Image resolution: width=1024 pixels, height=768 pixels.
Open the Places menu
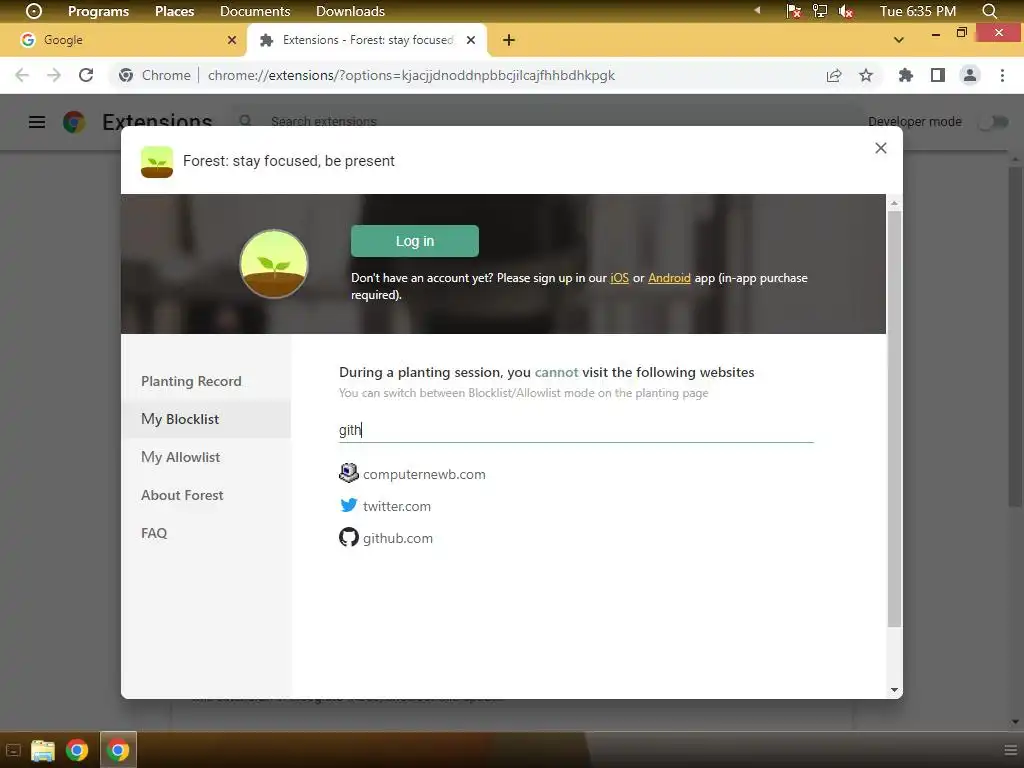(174, 11)
